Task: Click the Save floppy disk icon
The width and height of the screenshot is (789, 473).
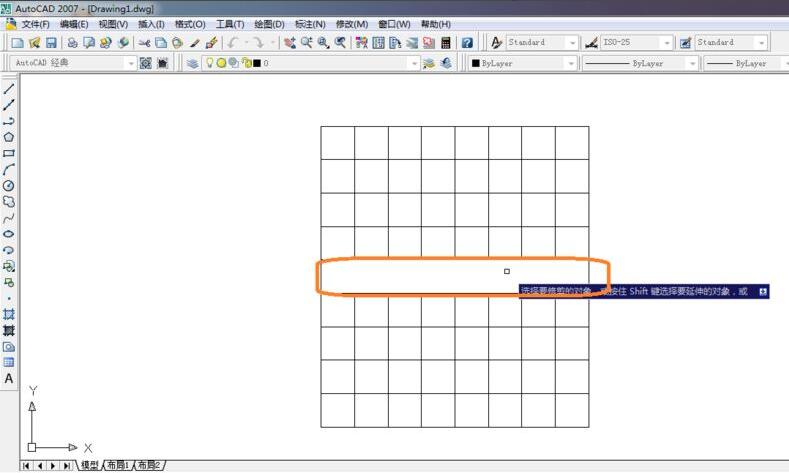Action: 51,43
